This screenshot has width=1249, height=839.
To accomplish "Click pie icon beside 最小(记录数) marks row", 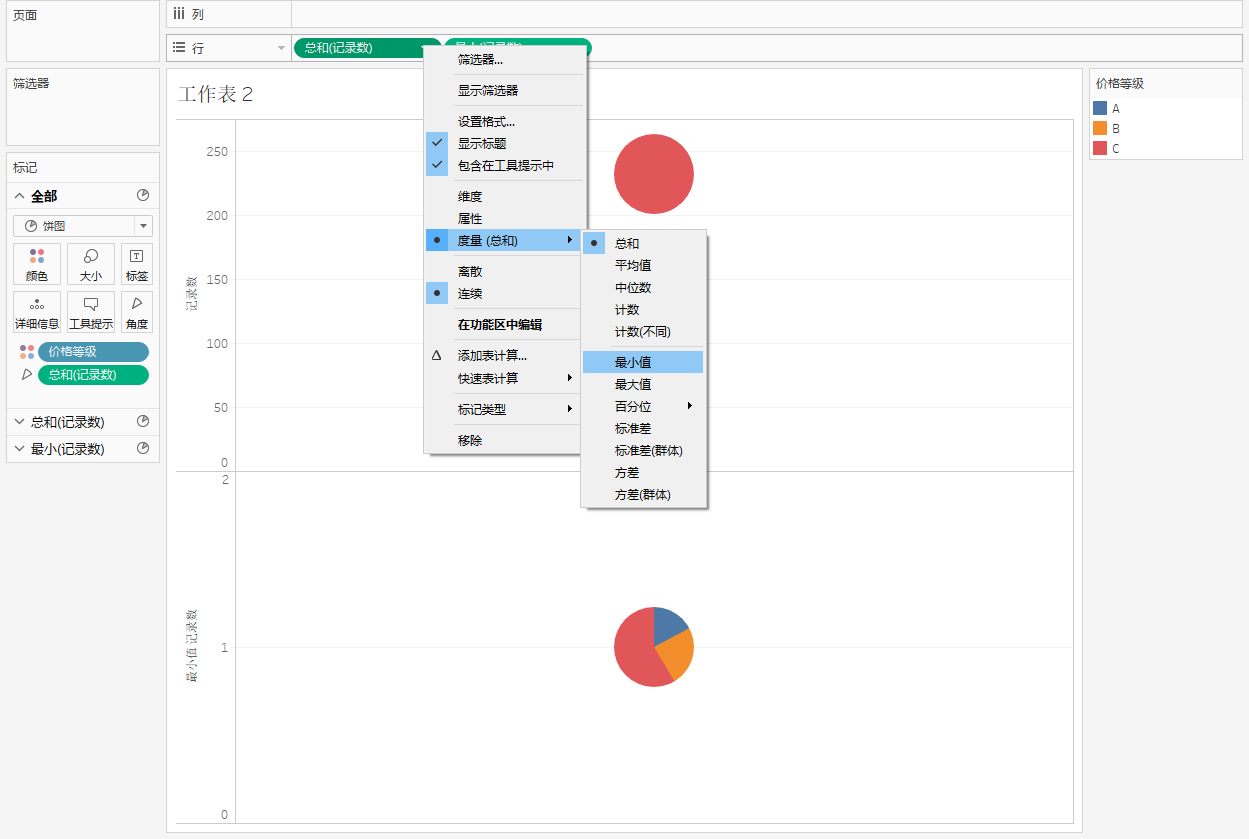I will 143,449.
